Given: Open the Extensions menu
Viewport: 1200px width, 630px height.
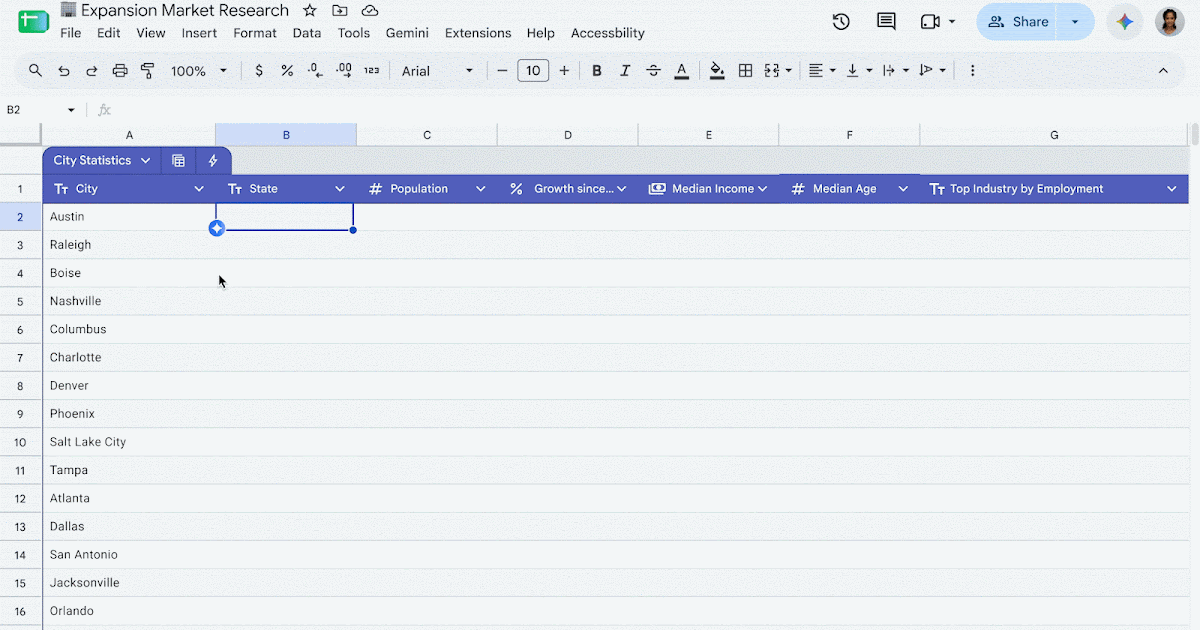Looking at the screenshot, I should (478, 33).
